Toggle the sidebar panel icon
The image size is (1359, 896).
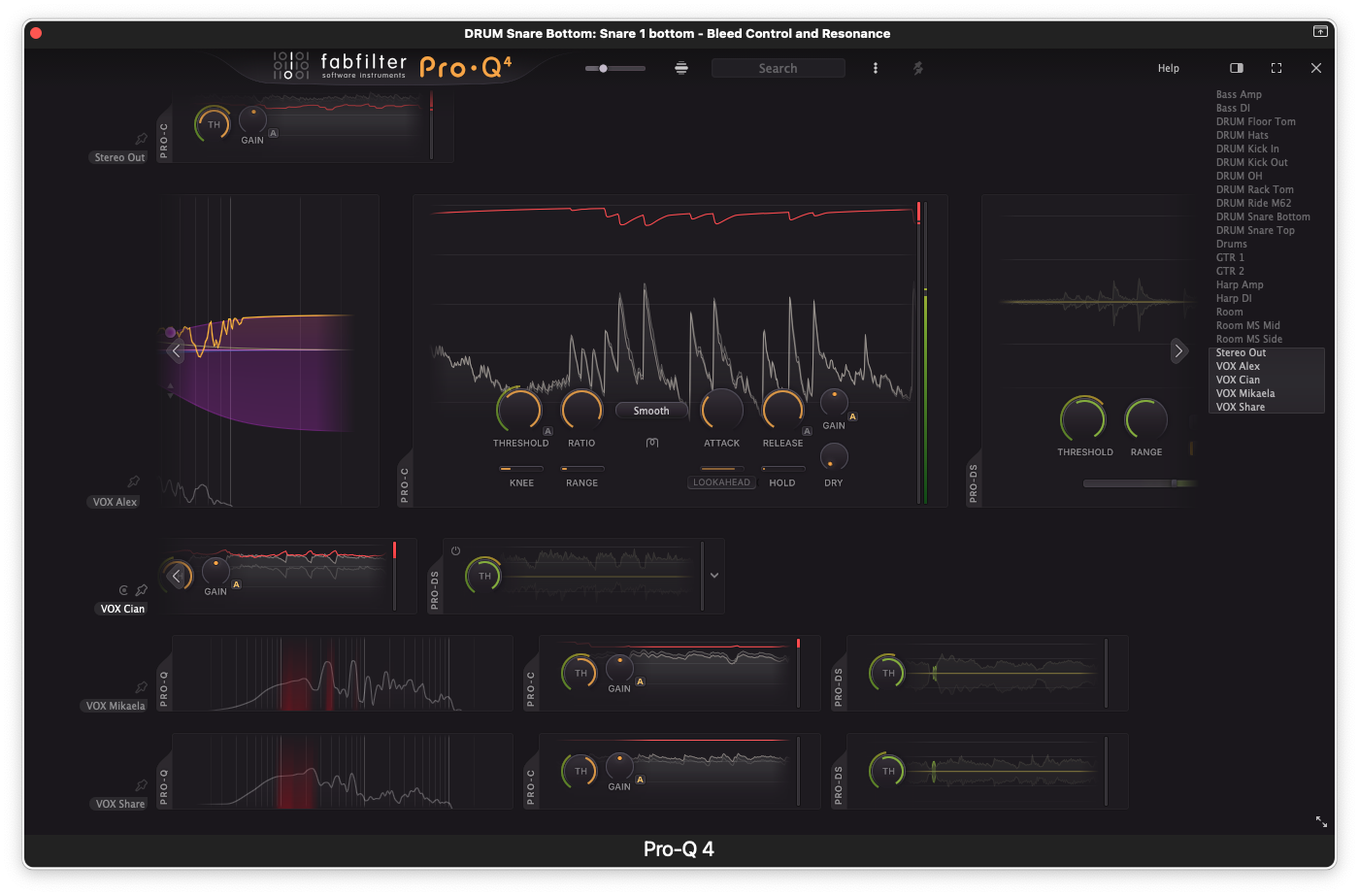[1236, 68]
